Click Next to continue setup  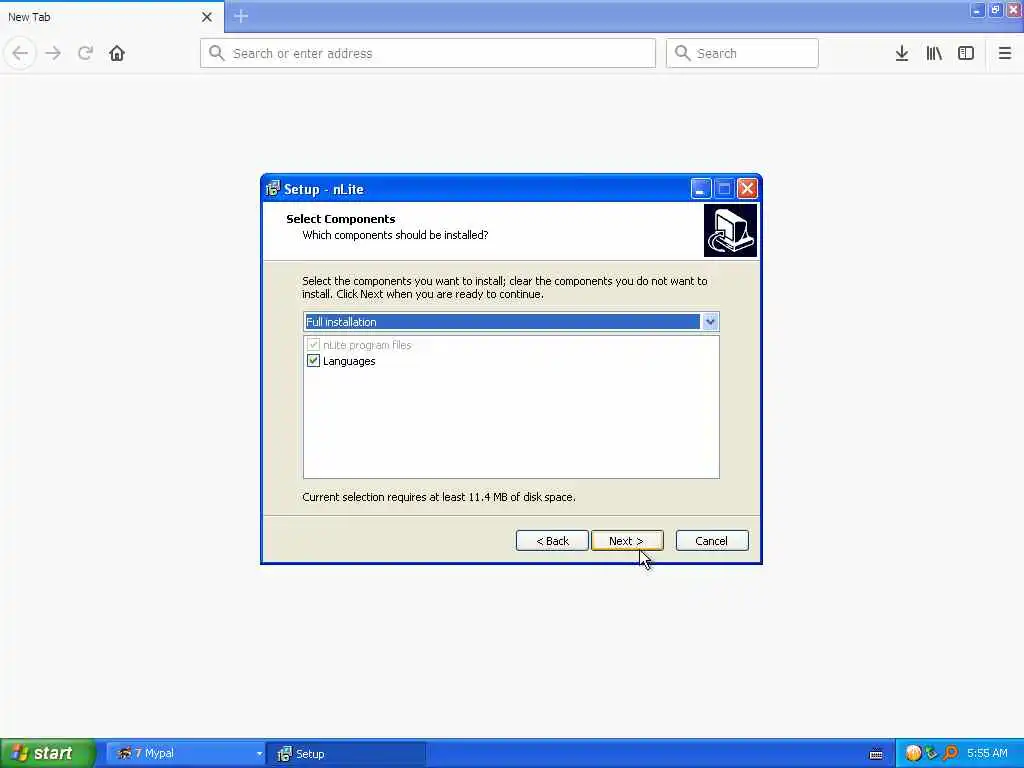pyautogui.click(x=627, y=541)
